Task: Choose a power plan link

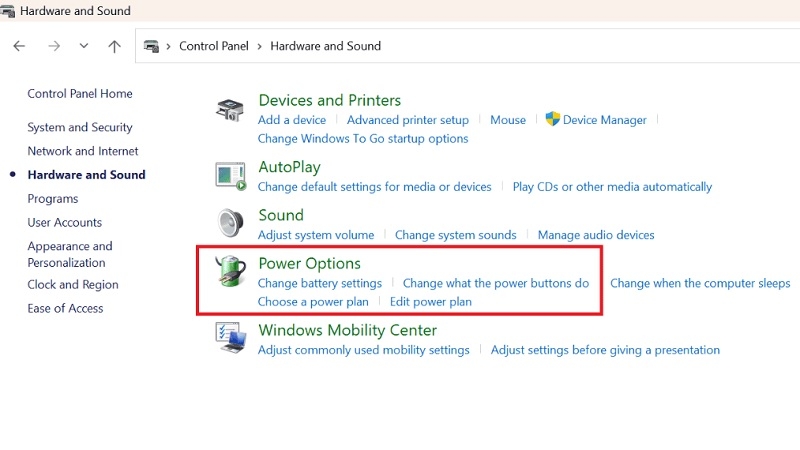Action: 313,302
